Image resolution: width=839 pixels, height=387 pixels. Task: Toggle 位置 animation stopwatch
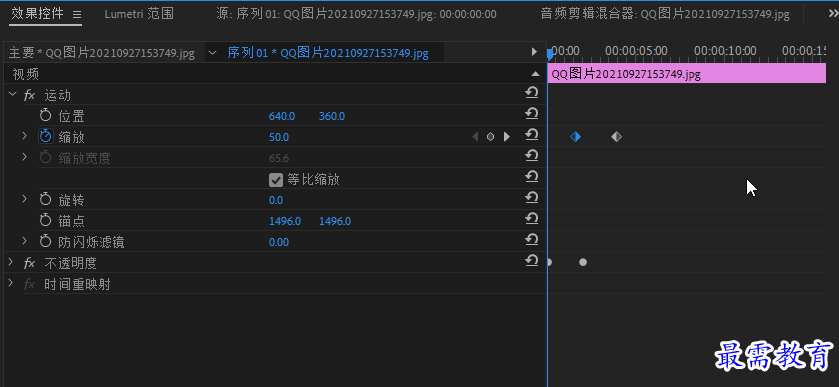[46, 115]
